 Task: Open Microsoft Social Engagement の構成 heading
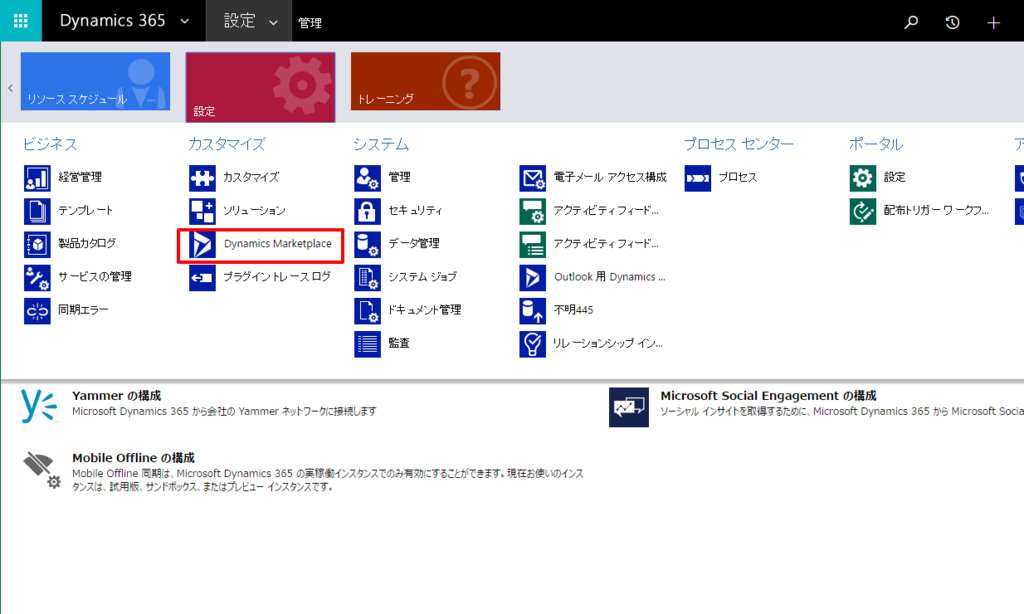(x=768, y=396)
